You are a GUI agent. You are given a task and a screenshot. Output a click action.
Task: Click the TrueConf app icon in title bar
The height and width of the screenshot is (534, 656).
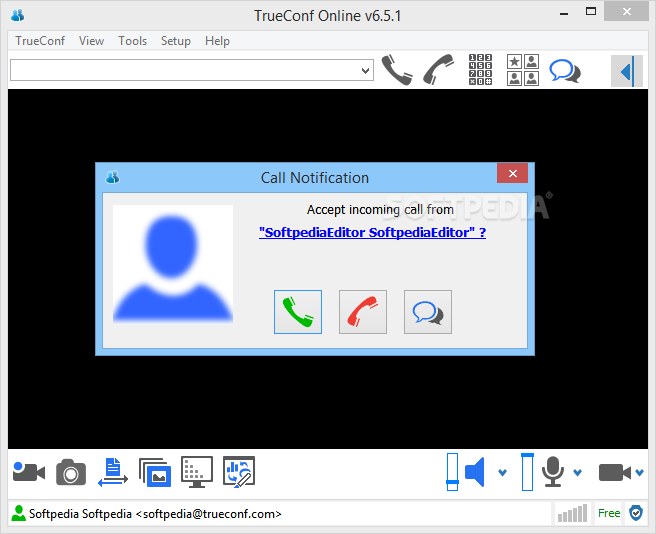18,15
